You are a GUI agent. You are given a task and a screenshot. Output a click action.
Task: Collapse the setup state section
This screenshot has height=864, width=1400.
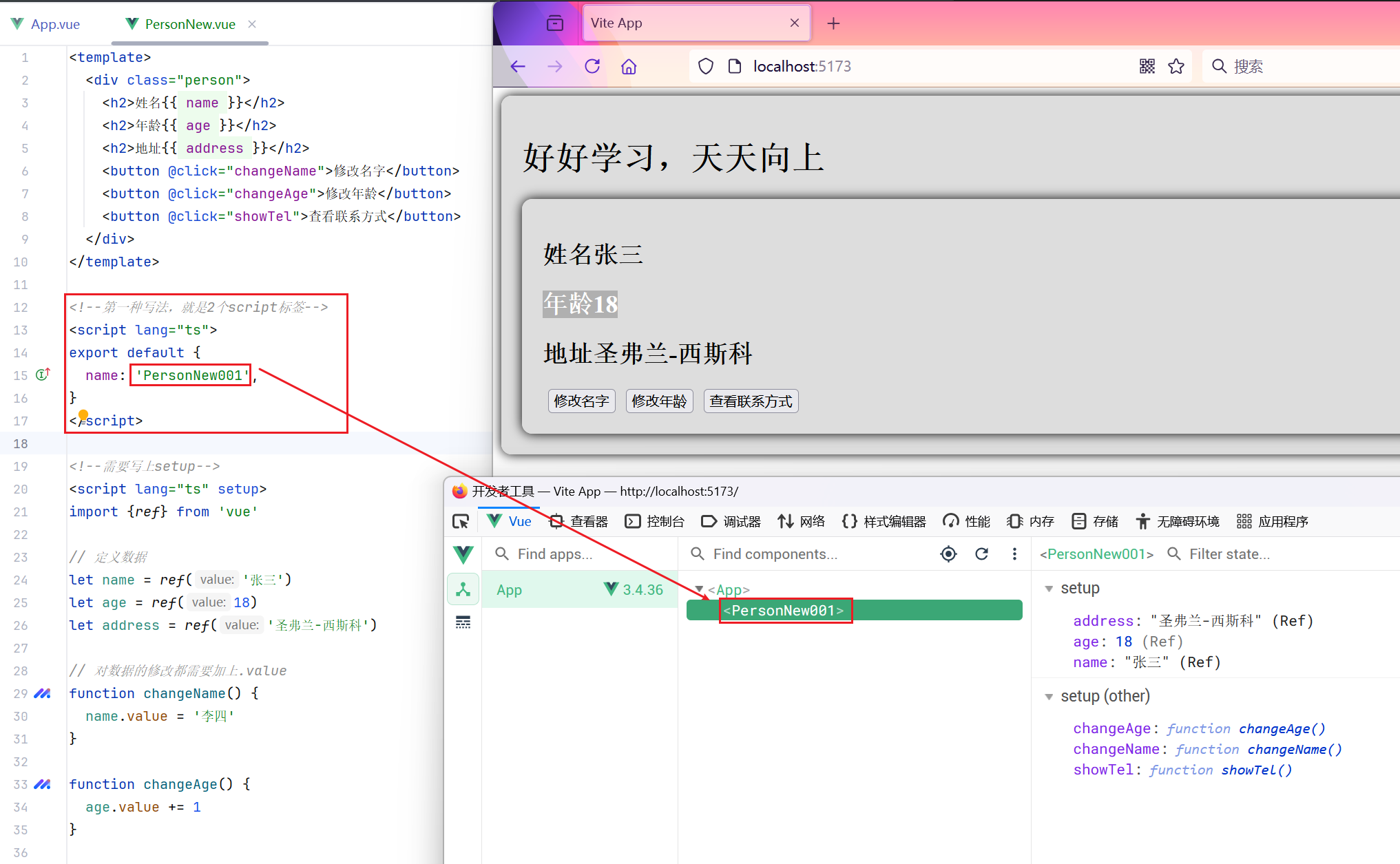(1049, 589)
